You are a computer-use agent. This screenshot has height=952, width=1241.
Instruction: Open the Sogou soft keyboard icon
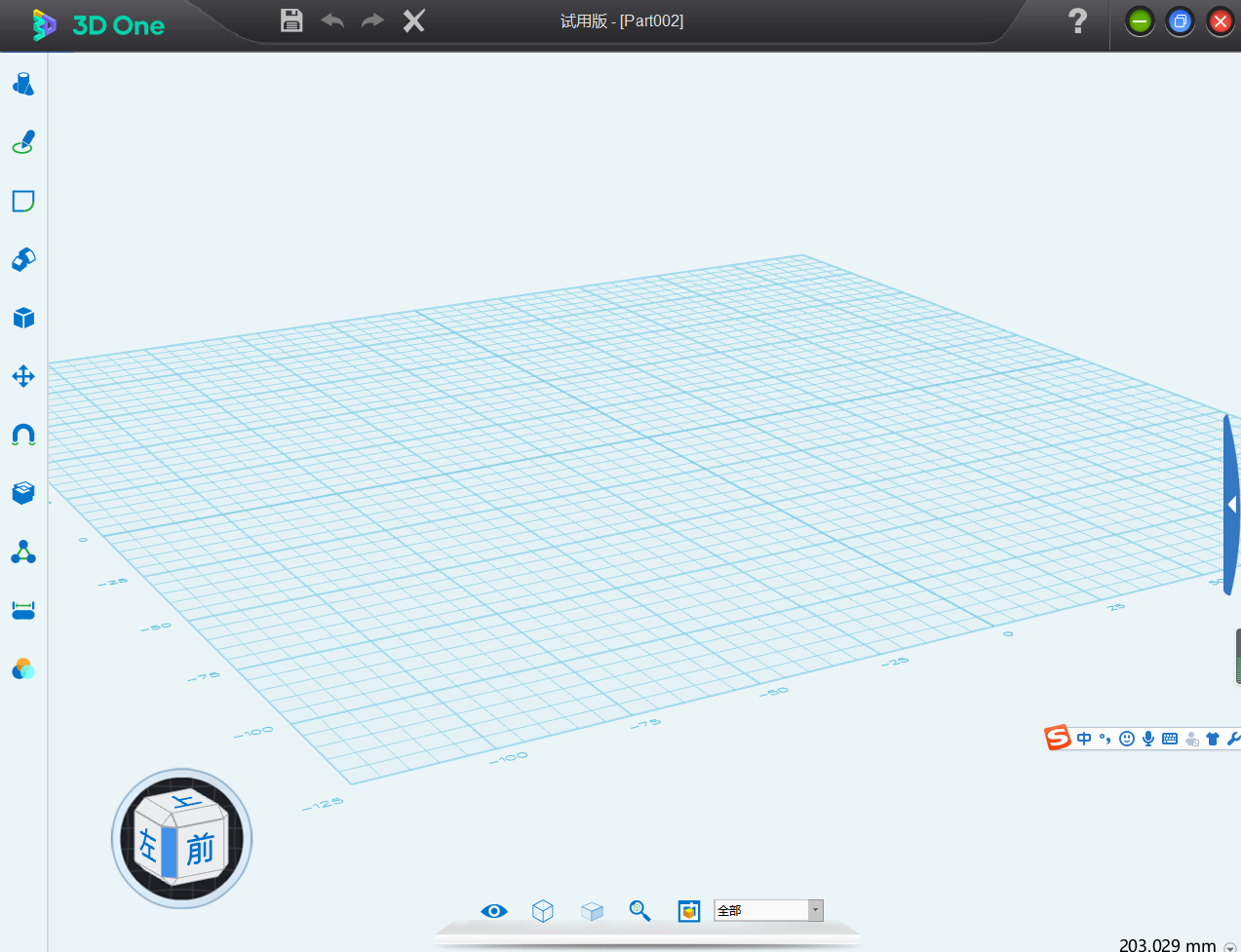coord(1170,739)
